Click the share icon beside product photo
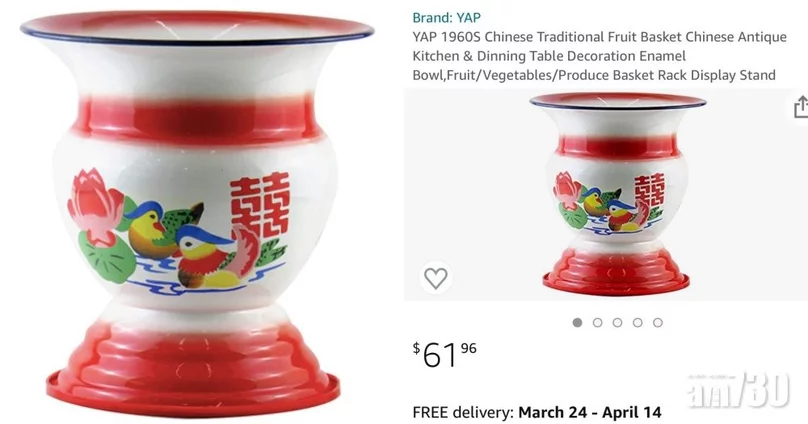Screen dimensions: 808x424 pyautogui.click(x=801, y=107)
